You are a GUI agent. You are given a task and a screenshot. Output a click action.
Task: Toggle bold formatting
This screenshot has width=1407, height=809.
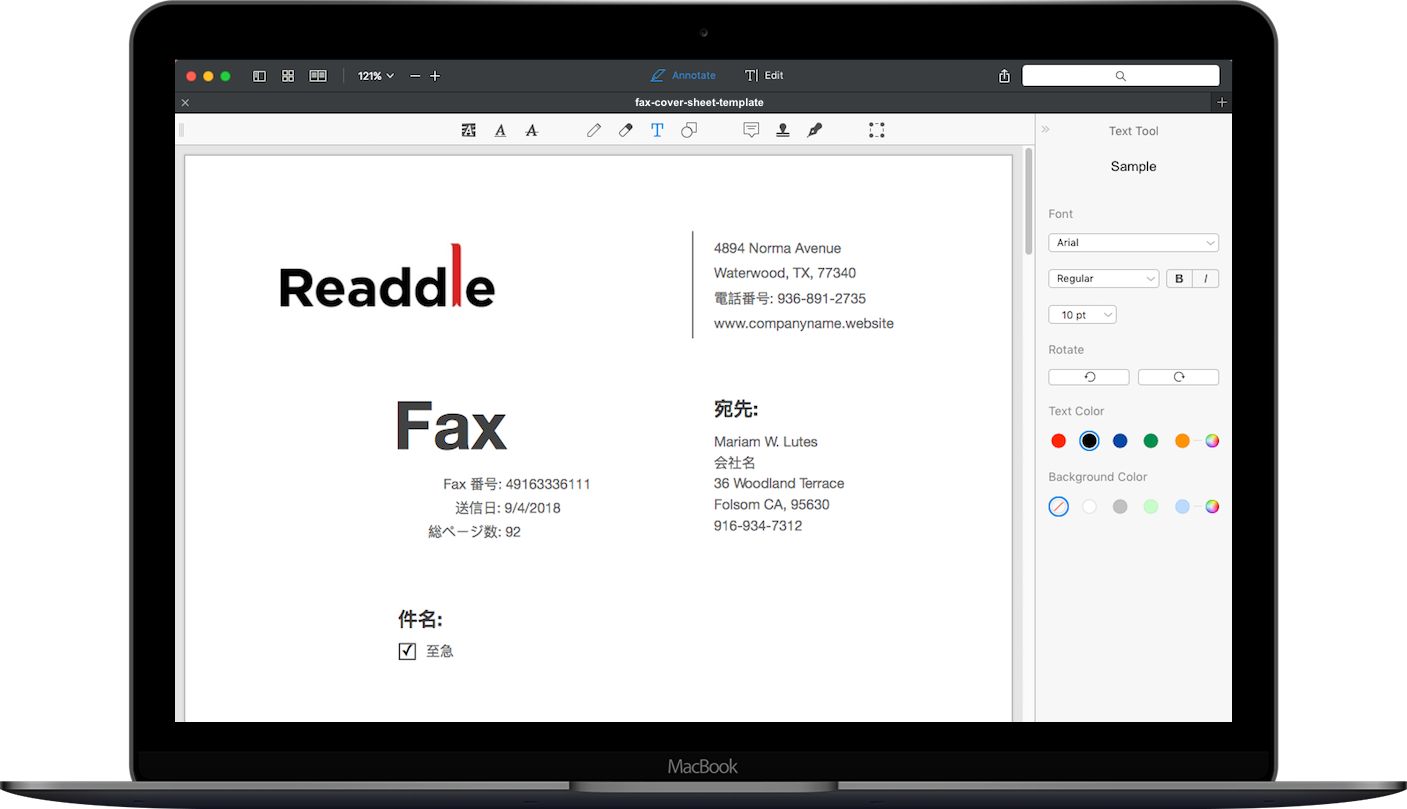tap(1179, 279)
